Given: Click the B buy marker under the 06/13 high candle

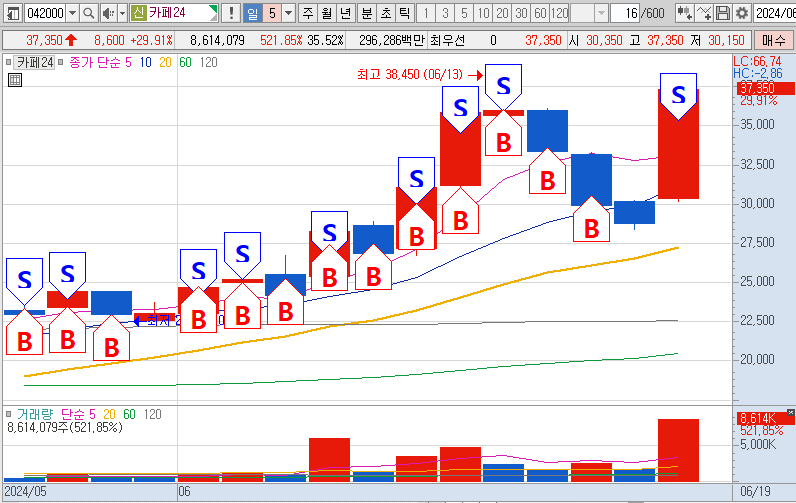Looking at the screenshot, I should (503, 136).
